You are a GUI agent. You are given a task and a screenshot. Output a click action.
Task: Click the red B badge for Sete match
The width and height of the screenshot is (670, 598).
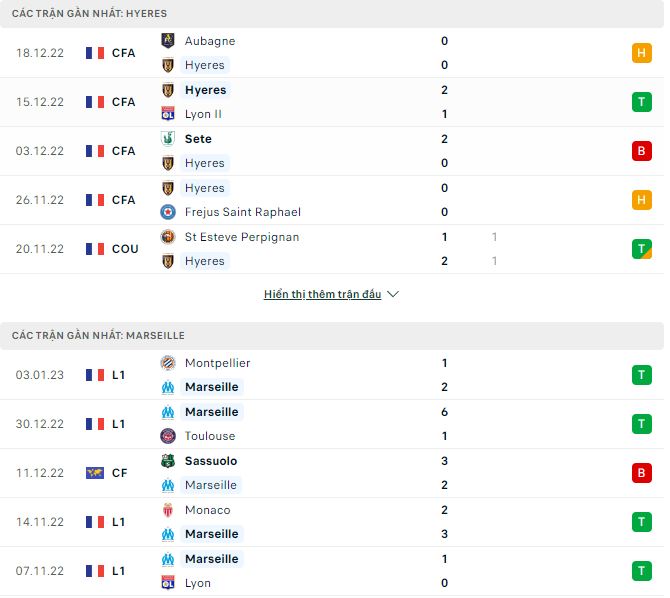point(641,151)
